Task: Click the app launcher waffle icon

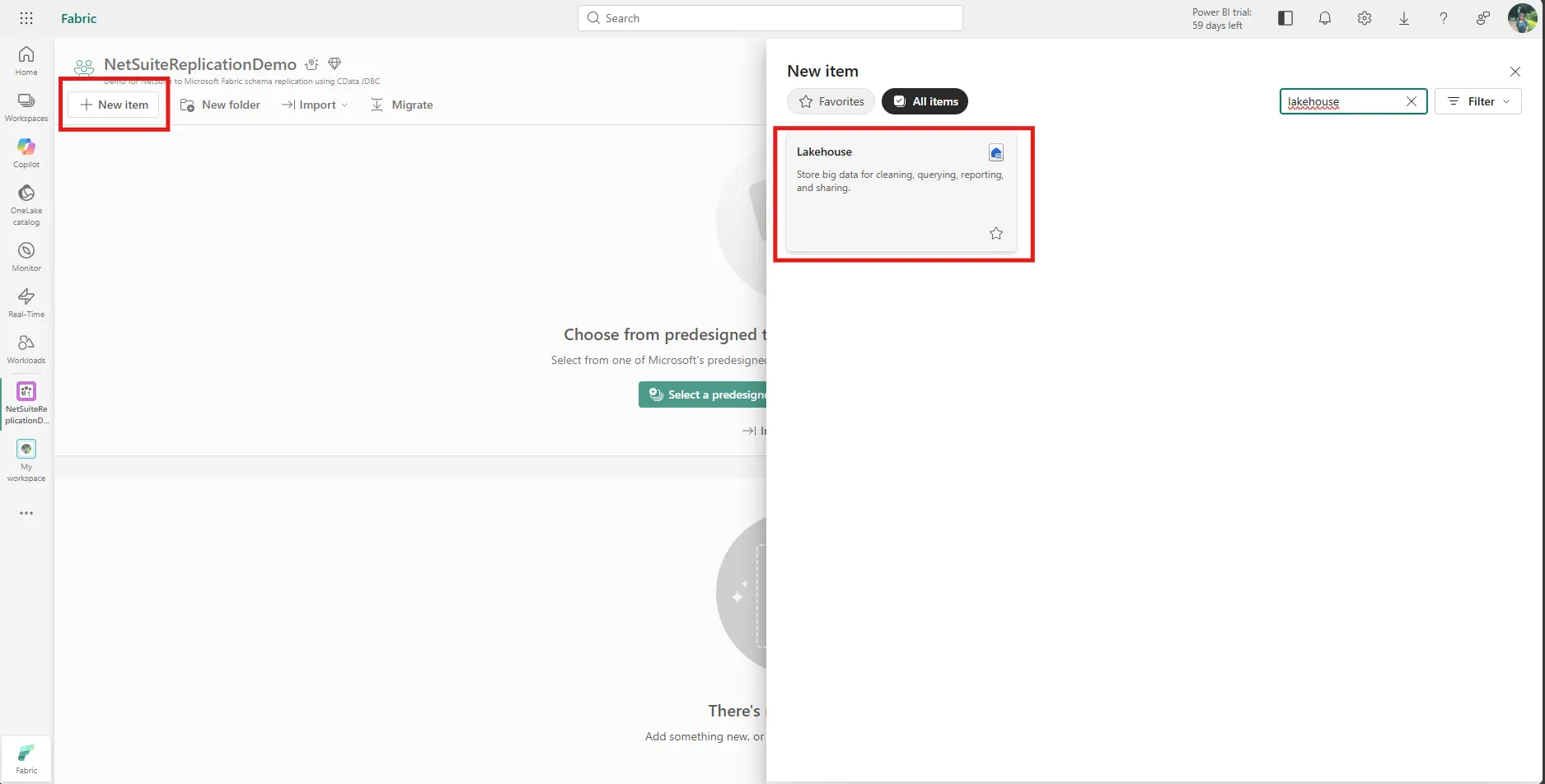Action: point(26,18)
